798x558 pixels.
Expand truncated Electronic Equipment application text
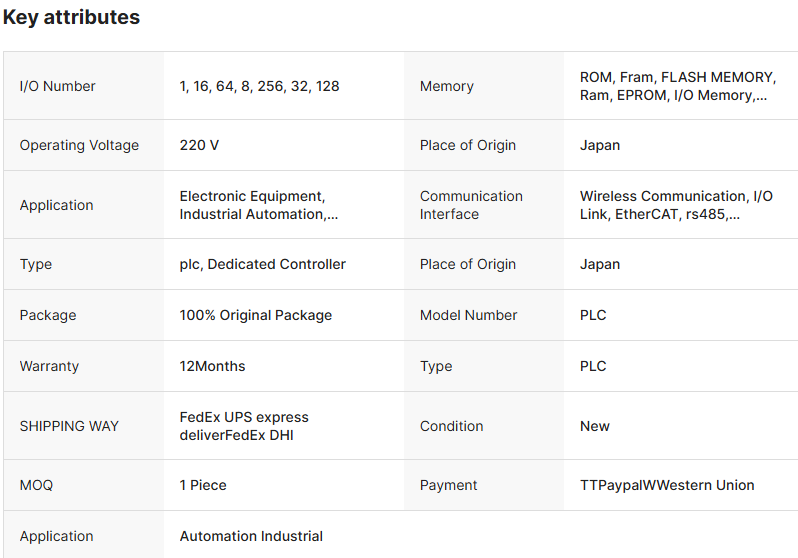tap(258, 205)
